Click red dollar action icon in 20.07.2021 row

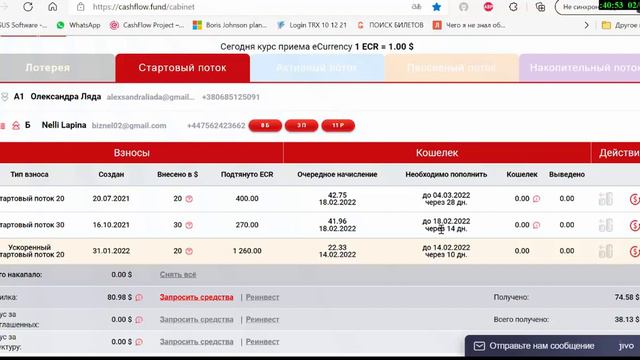[x=634, y=199]
